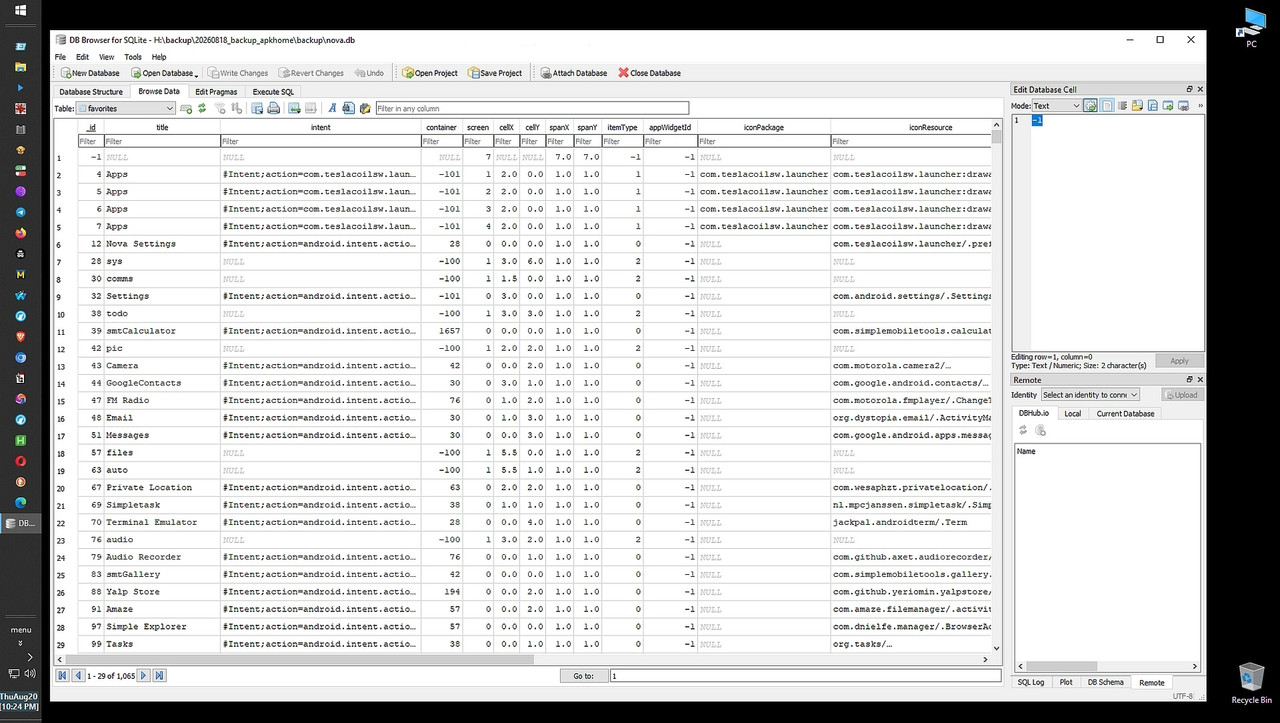Click the clear all filters icon
The width and height of the screenshot is (1280, 723).
(220, 108)
